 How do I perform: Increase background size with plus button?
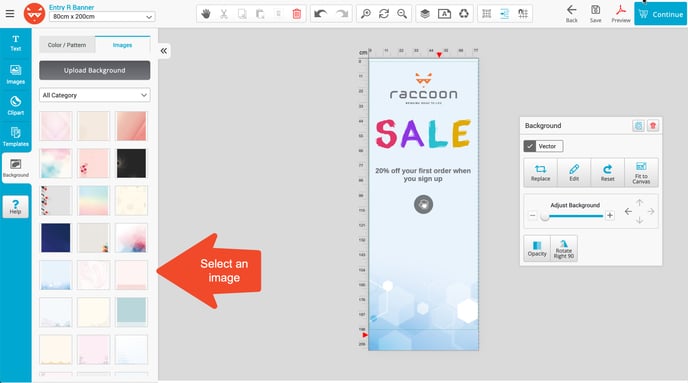609,215
